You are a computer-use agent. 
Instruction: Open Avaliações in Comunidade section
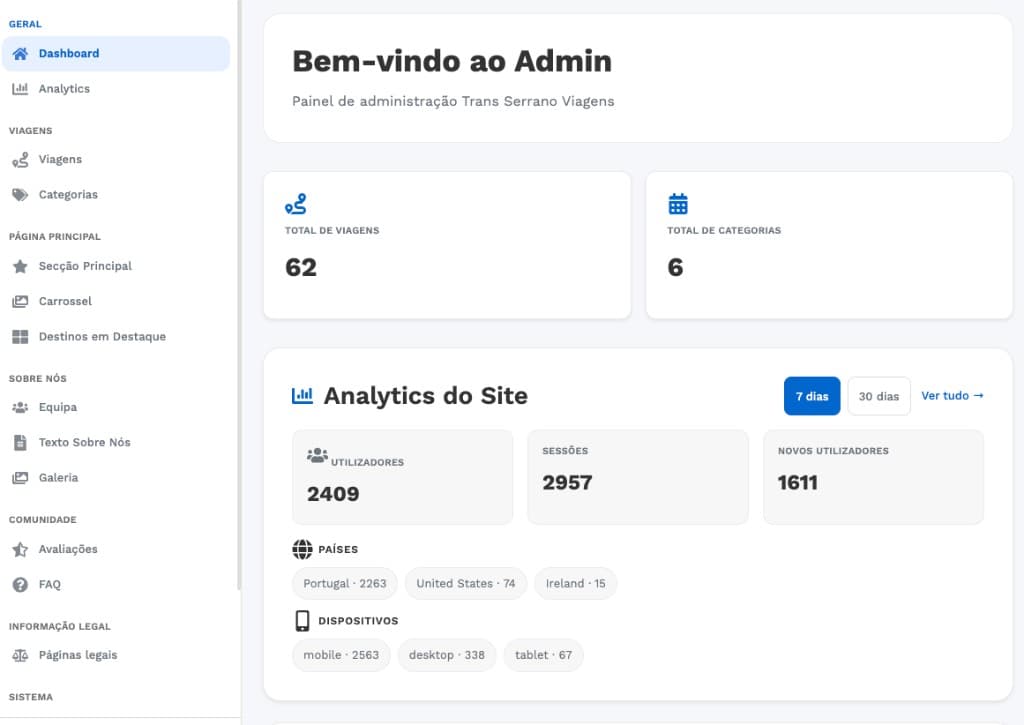click(x=116, y=549)
